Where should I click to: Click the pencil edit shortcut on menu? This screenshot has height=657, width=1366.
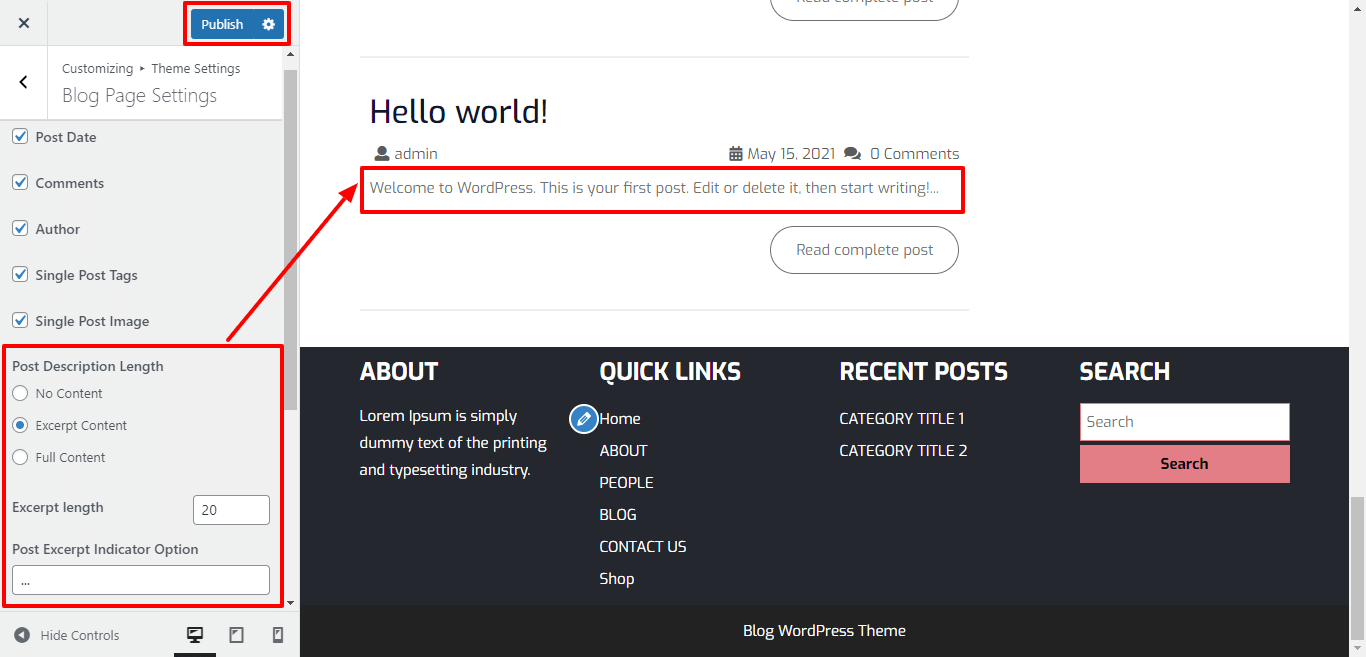583,419
